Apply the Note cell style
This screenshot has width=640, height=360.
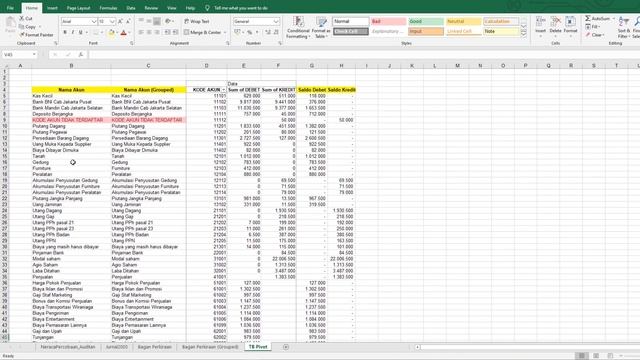(x=501, y=31)
